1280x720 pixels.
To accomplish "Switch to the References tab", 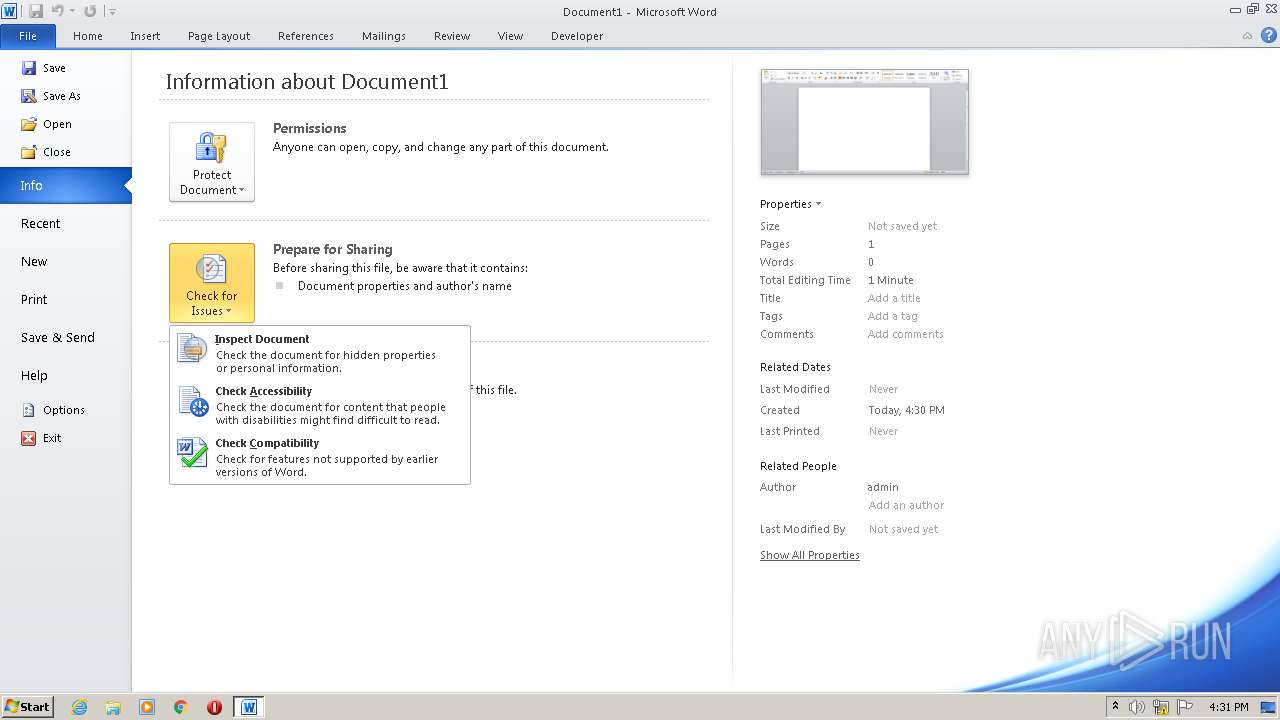I will point(306,36).
